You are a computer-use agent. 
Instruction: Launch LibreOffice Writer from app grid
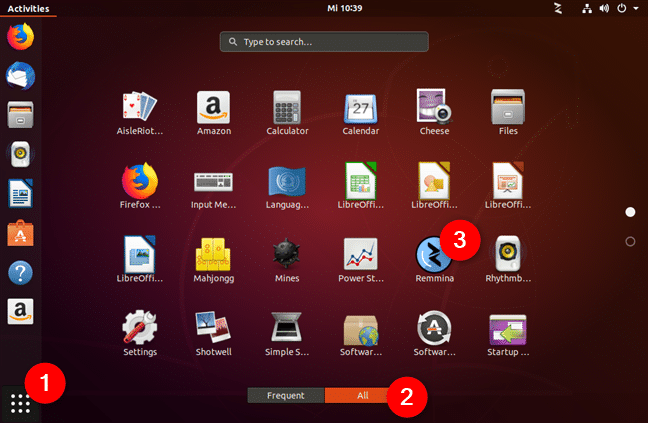[140, 260]
